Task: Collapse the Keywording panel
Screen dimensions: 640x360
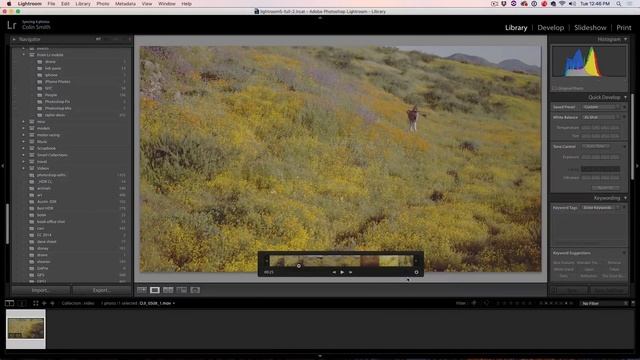Action: point(625,198)
